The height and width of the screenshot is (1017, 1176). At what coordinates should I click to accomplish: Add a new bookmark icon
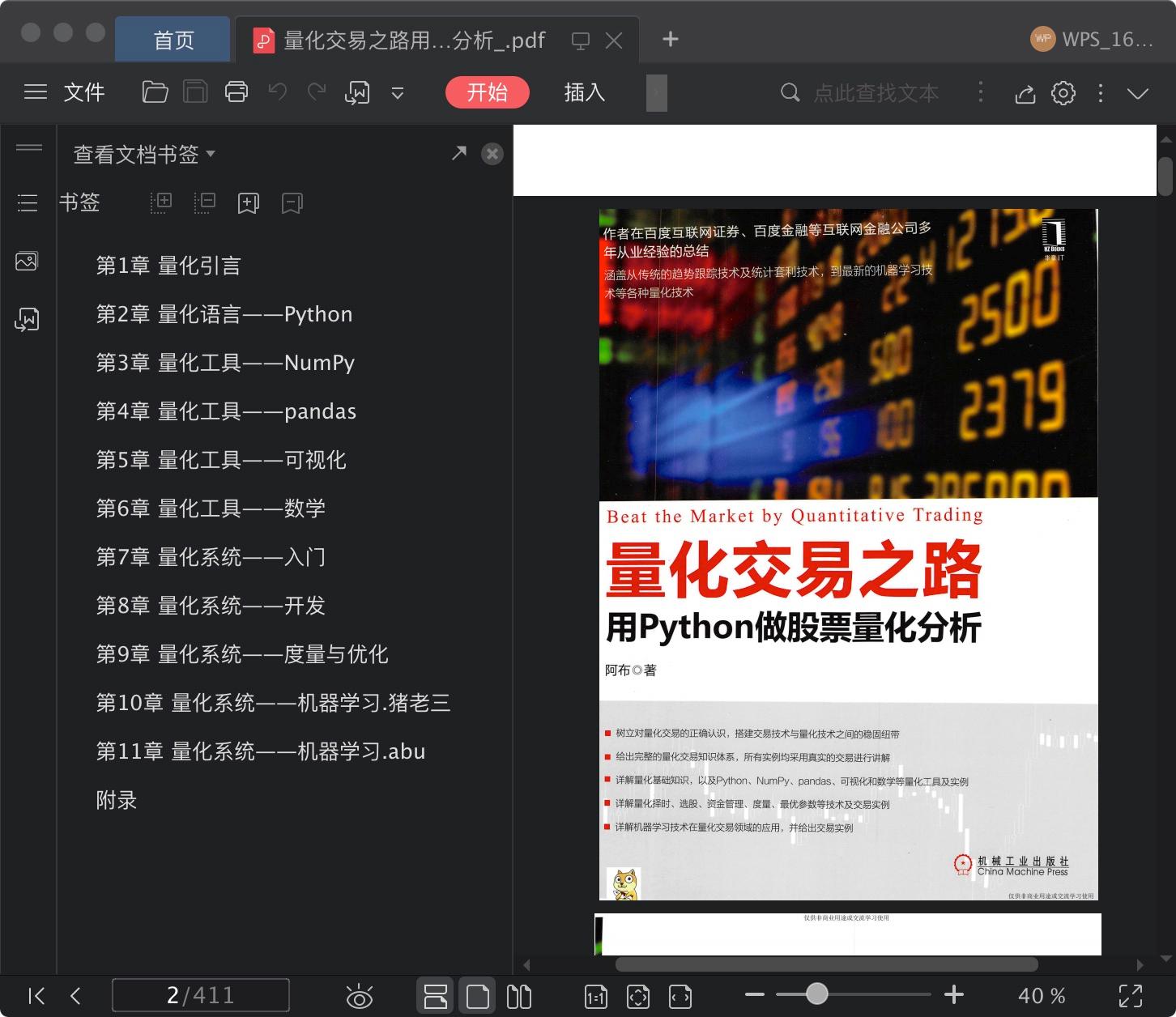[249, 203]
